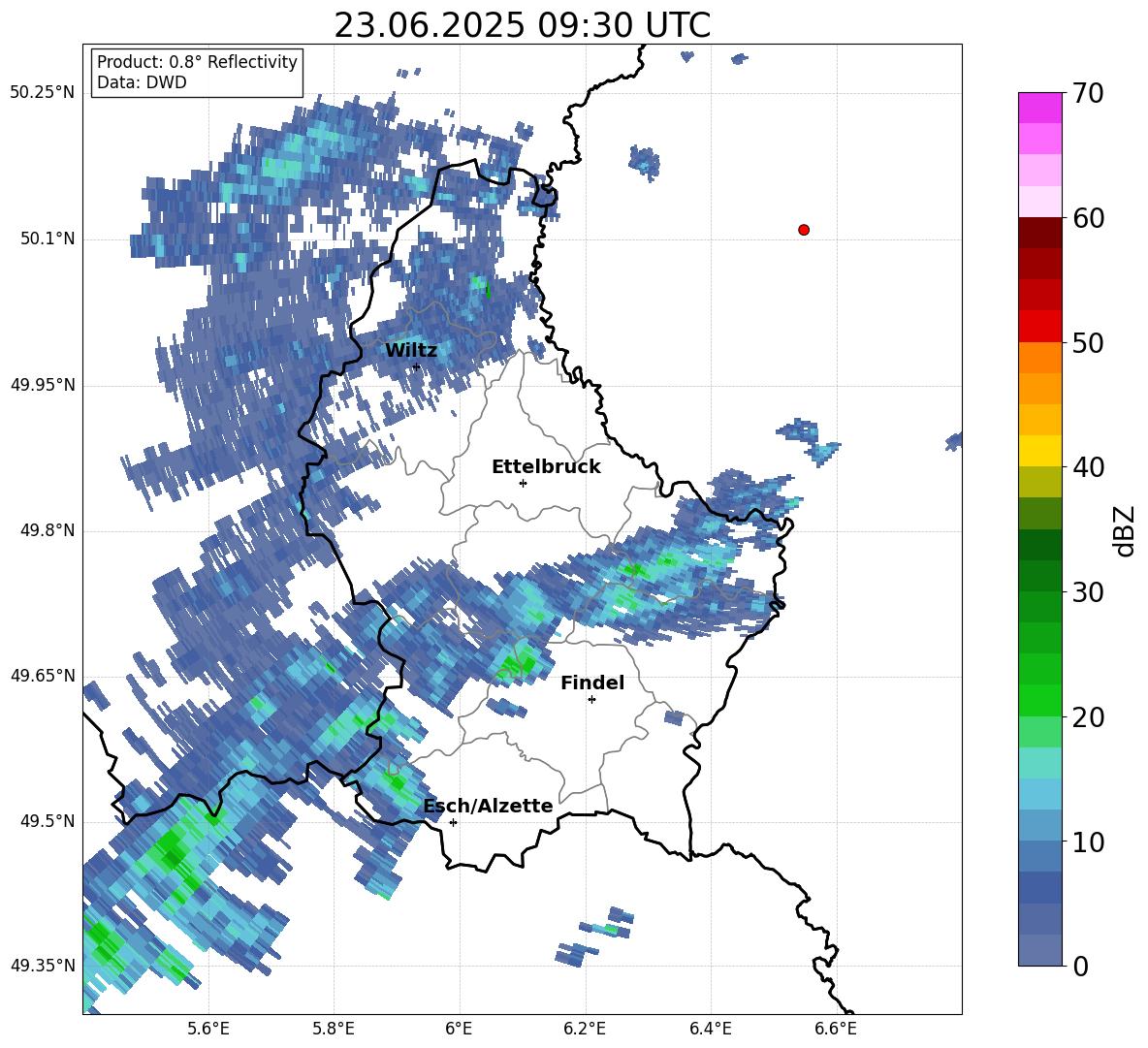Click the 50.25°N latitude label
1148x1048 pixels.
tap(43, 93)
